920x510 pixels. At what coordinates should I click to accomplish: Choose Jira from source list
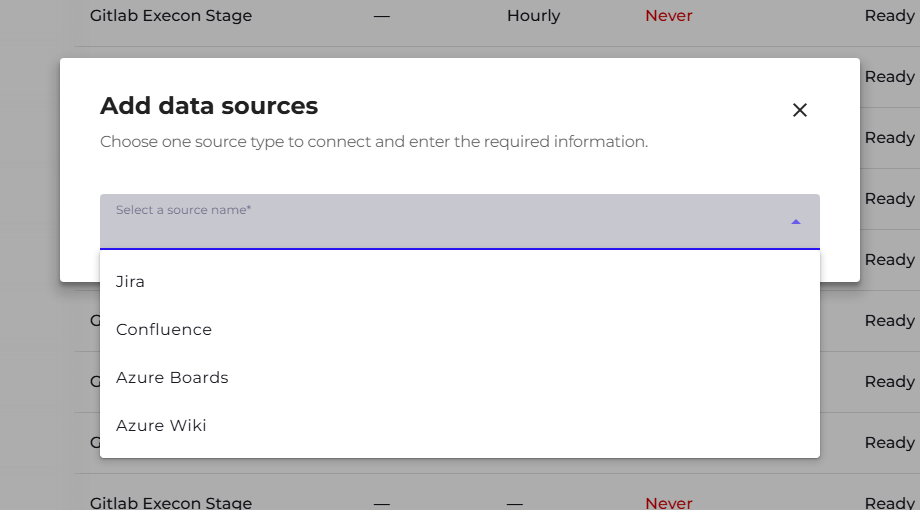[459, 282]
